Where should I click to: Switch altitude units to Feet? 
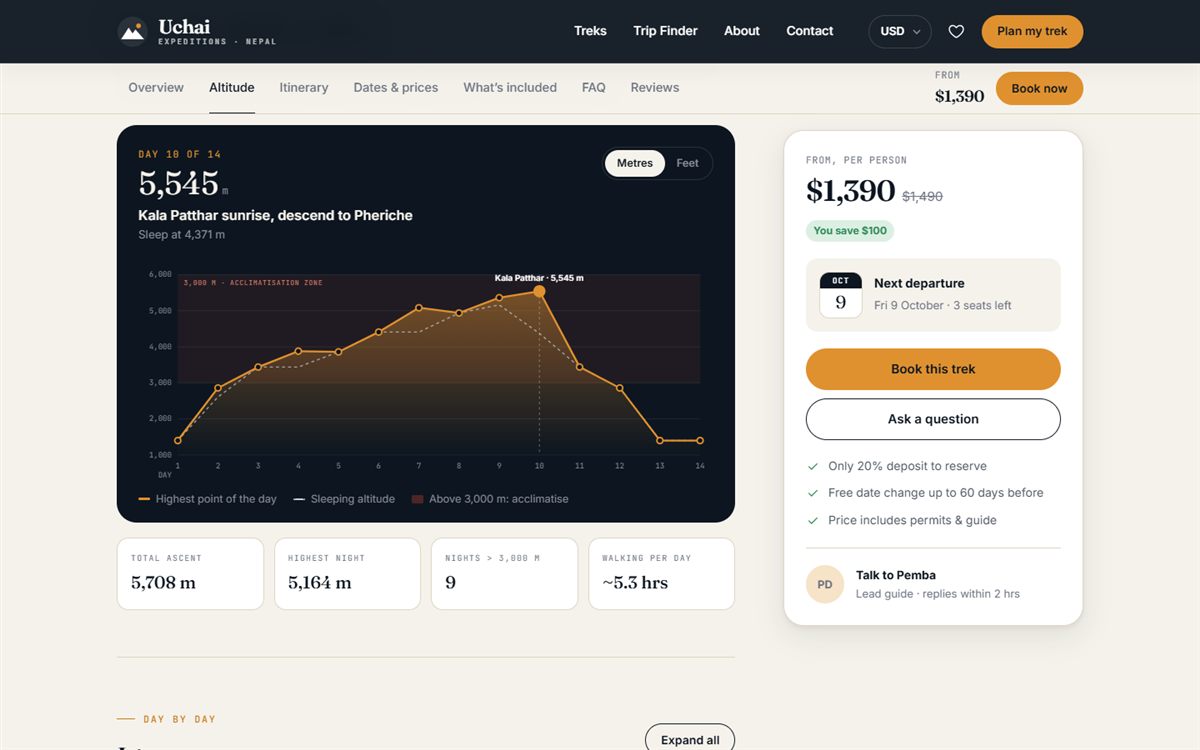[688, 163]
